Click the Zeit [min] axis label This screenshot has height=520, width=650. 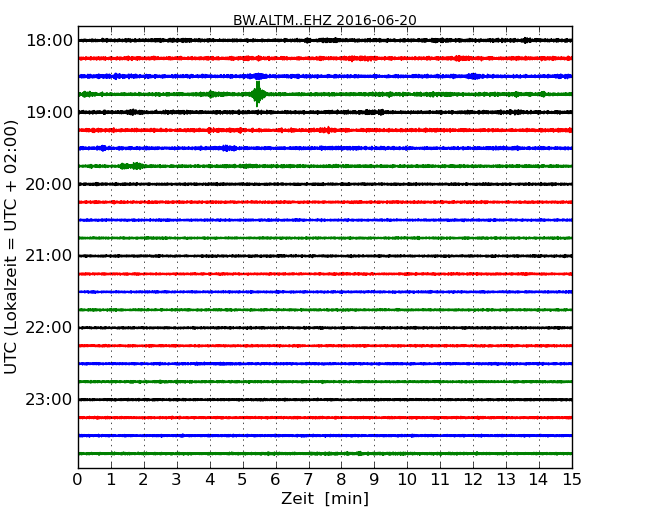[325, 498]
